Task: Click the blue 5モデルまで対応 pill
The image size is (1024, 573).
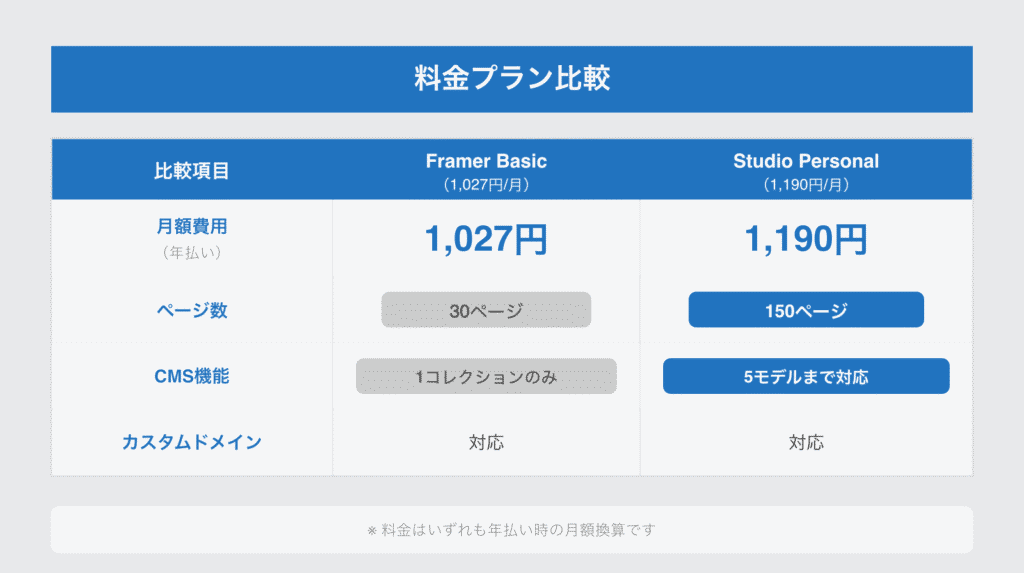Action: (805, 376)
